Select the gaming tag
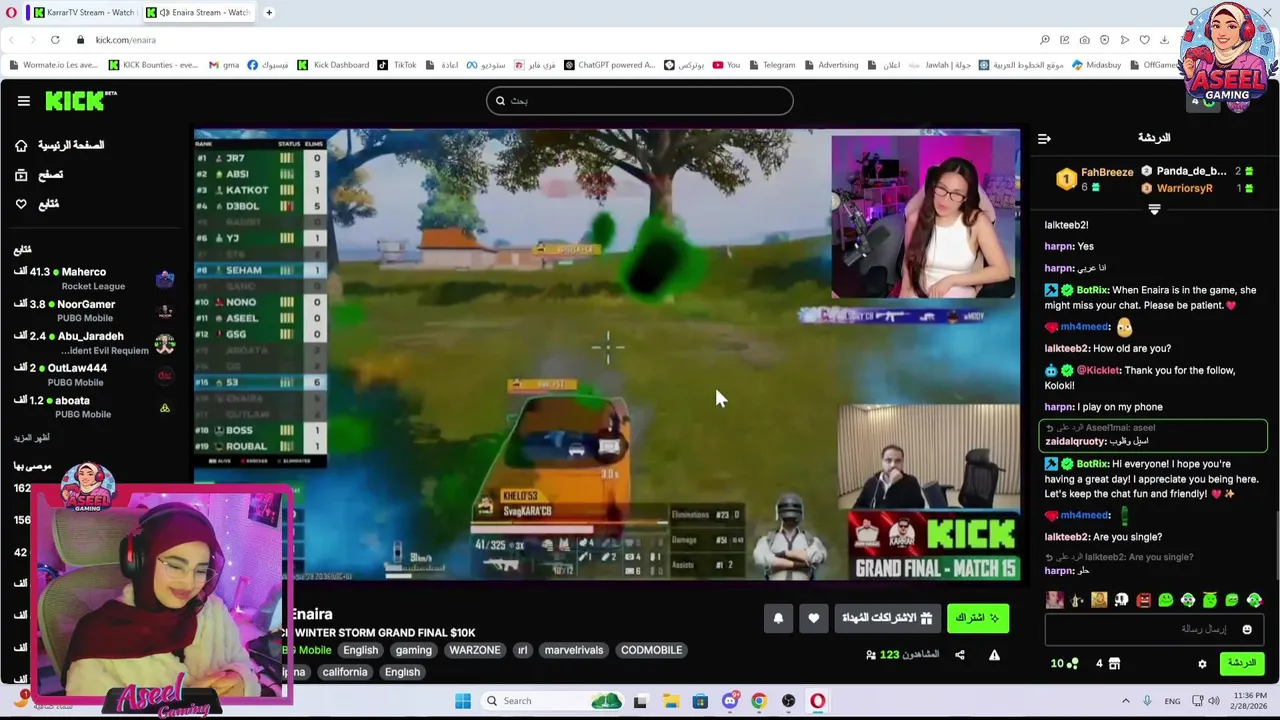 point(413,650)
